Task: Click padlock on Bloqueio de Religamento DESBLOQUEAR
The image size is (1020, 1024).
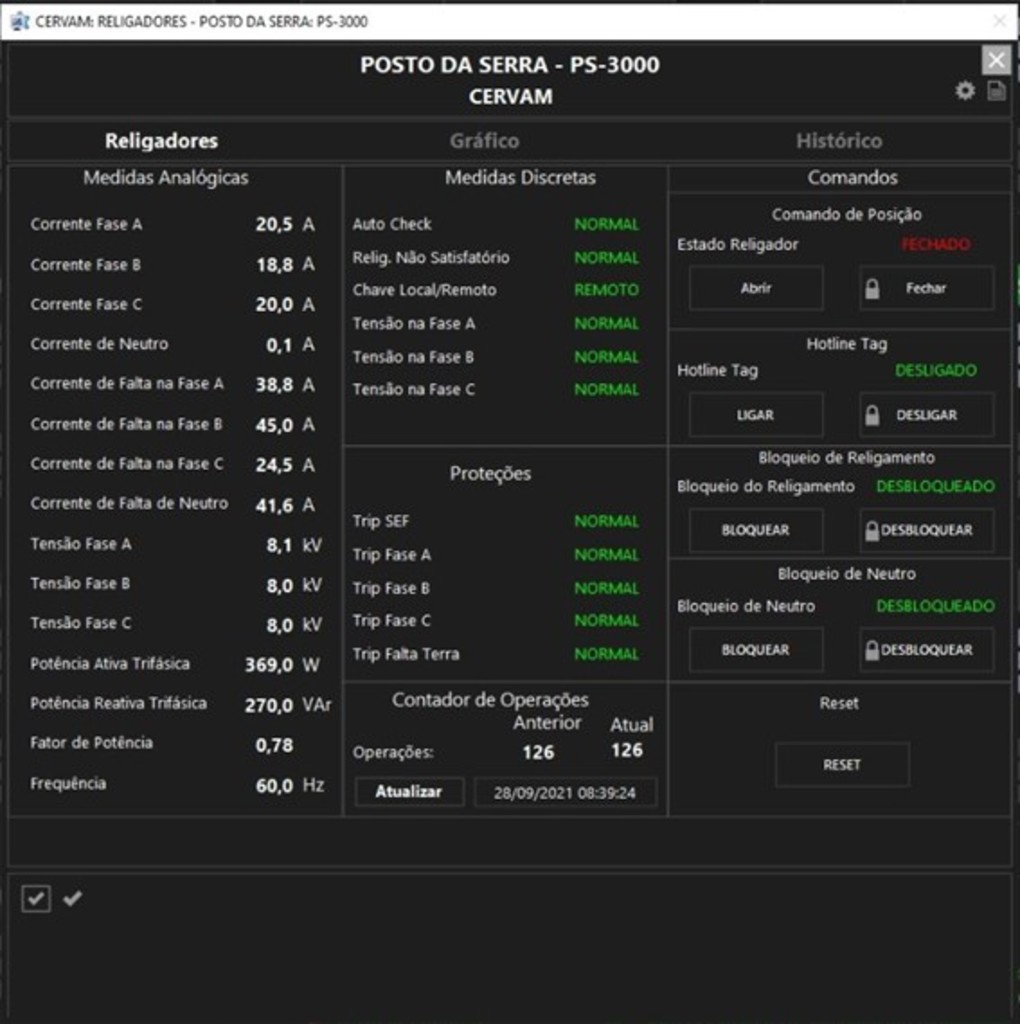Action: [872, 531]
